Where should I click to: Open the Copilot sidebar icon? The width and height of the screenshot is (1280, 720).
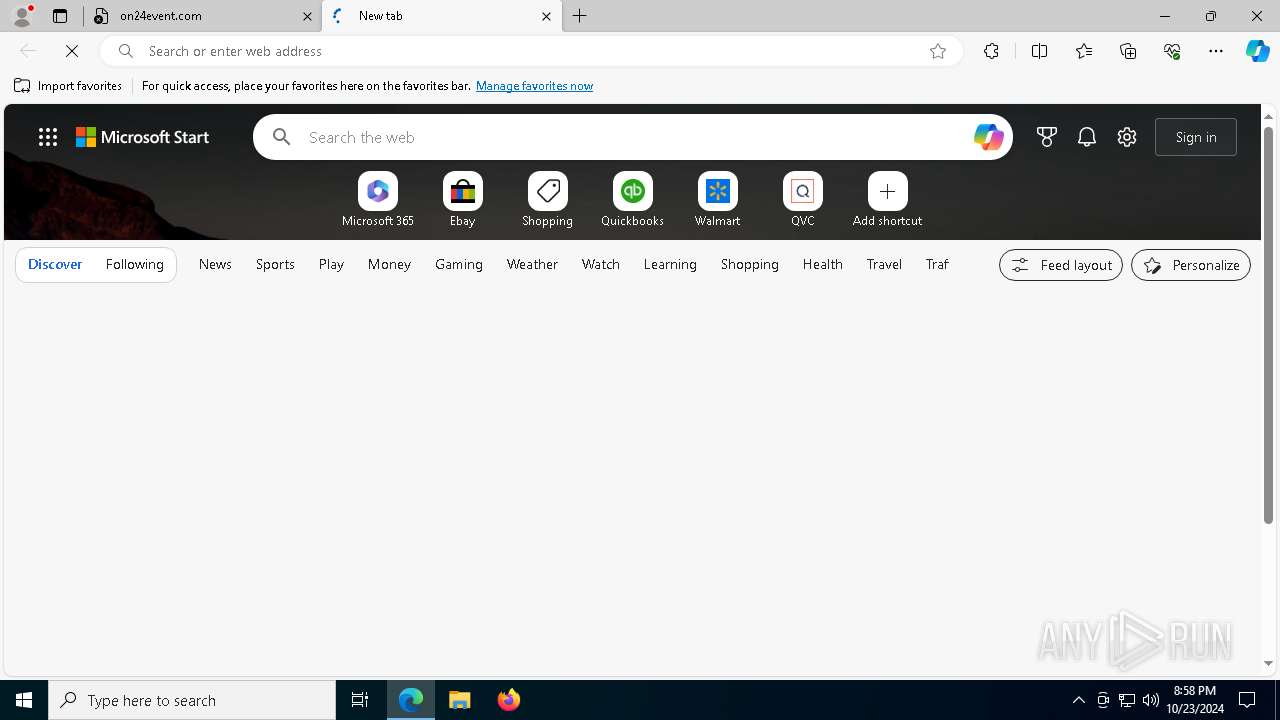1258,51
